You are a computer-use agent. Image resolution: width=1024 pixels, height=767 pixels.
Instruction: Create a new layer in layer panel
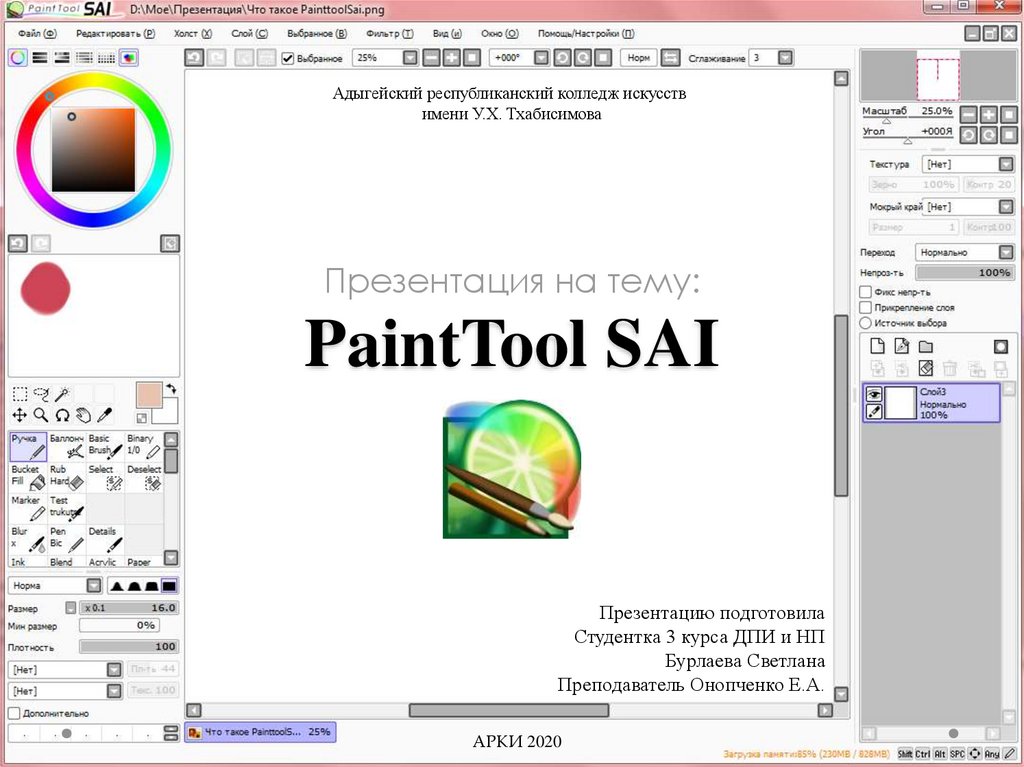coord(877,347)
